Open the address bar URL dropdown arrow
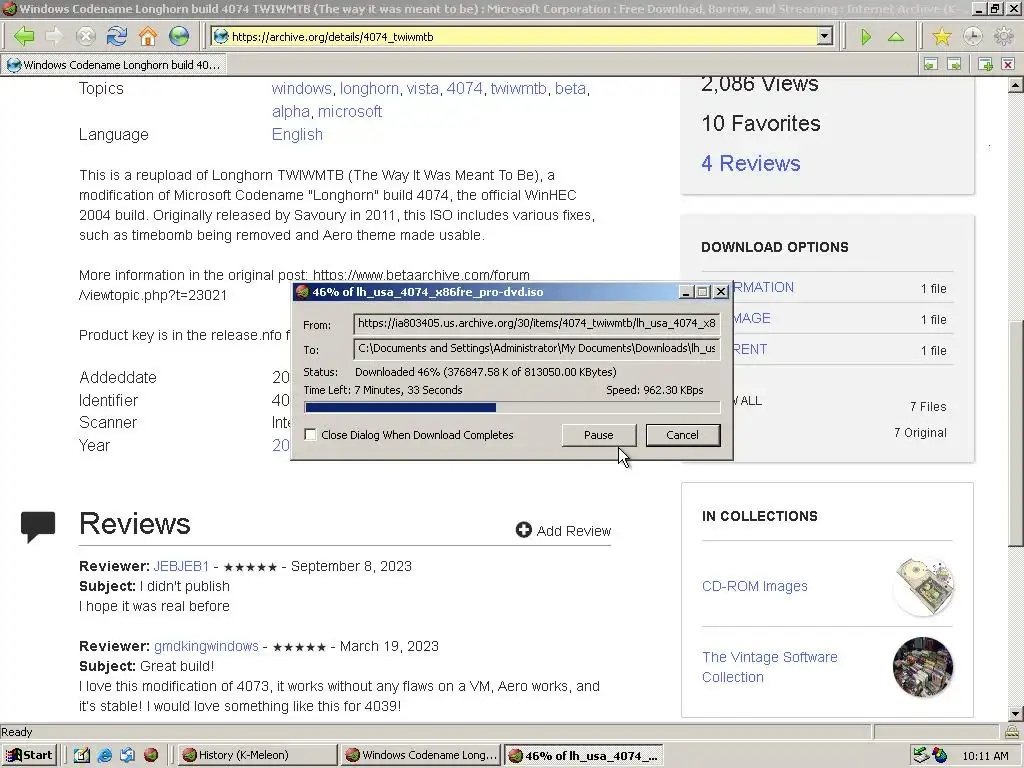 (x=825, y=37)
